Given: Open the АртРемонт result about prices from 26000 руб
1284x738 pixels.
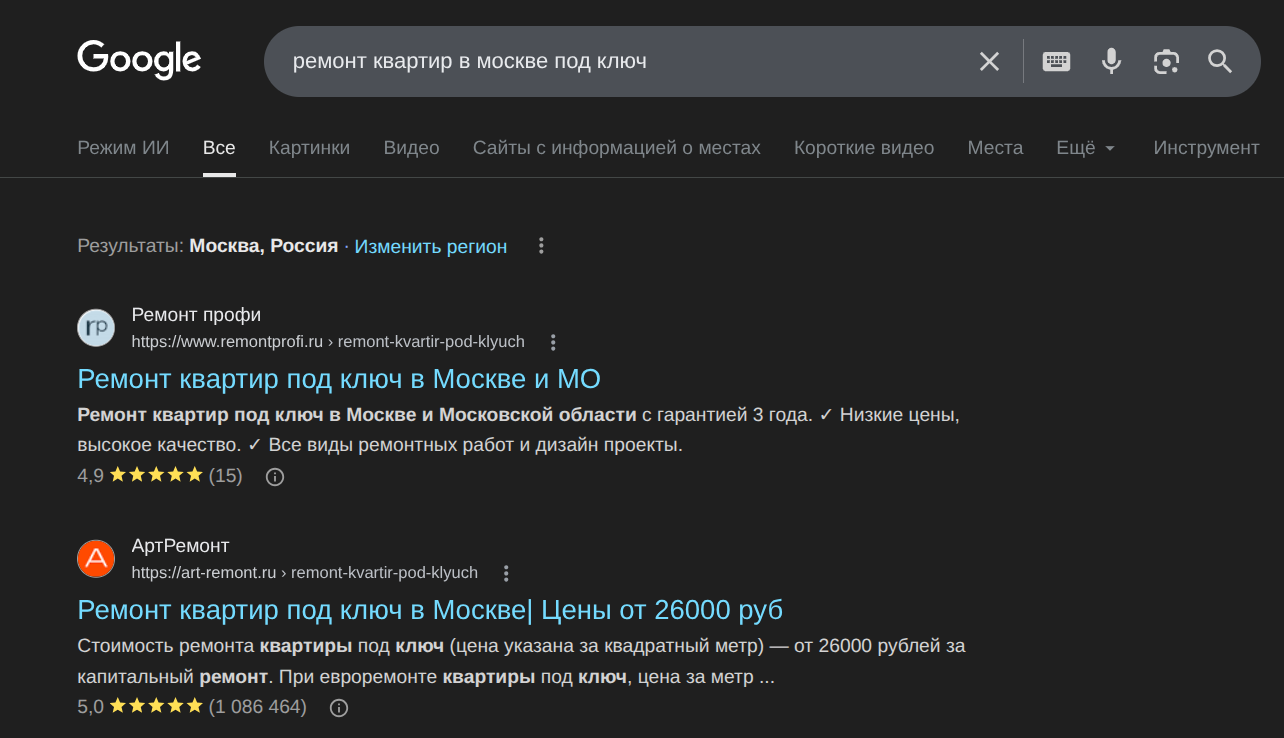Looking at the screenshot, I should point(430,609).
